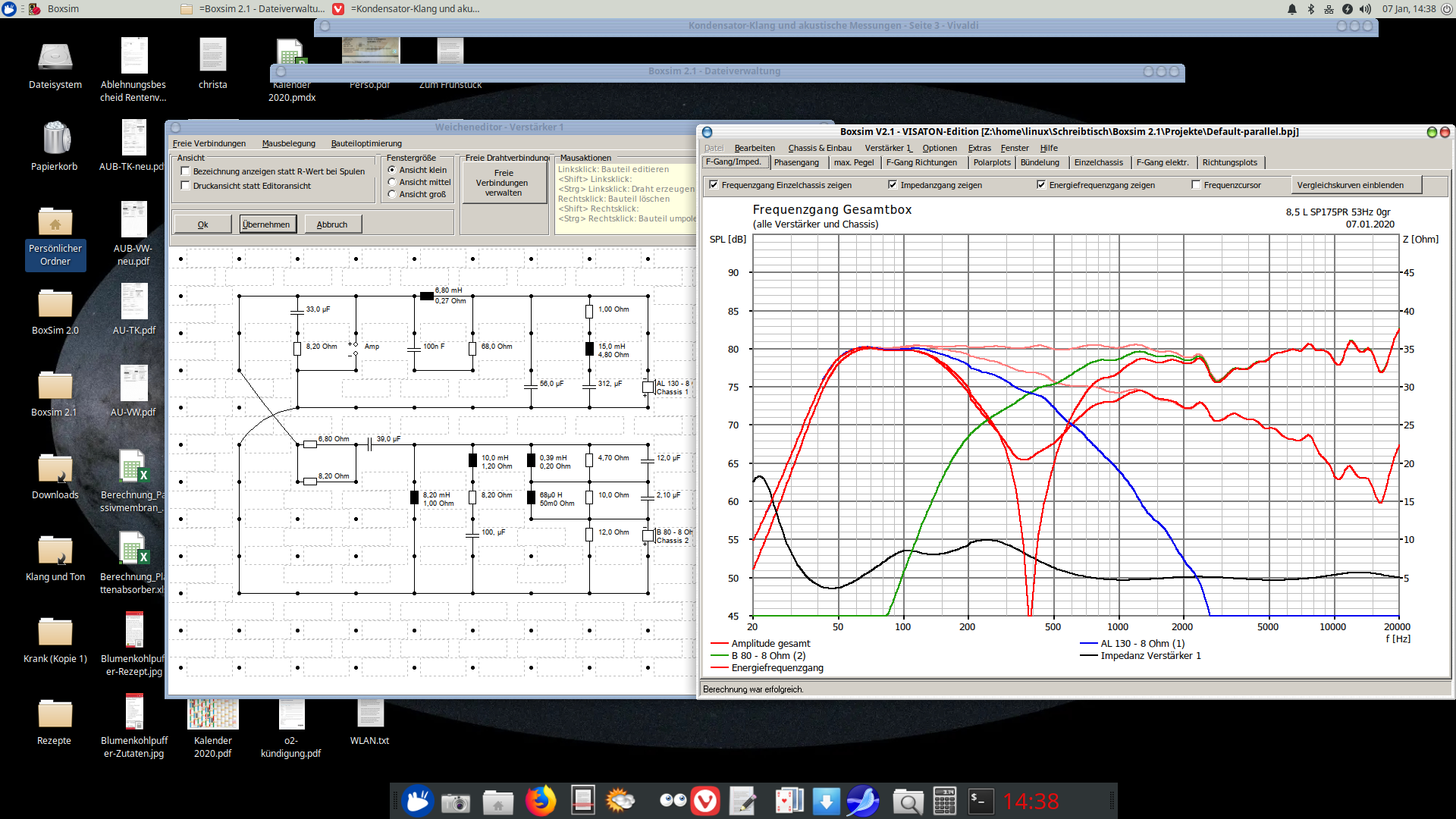Enable Druckansicht statt Editoransicht checkbox
This screenshot has width=1456, height=819.
186,186
